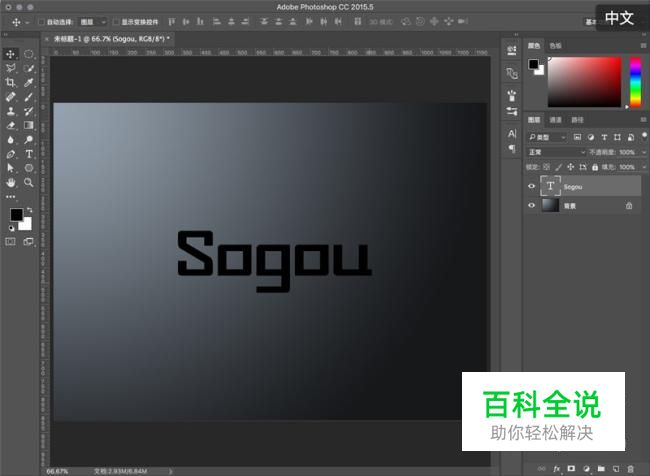
Task: Select the Horizontal Type tool
Action: (x=29, y=154)
